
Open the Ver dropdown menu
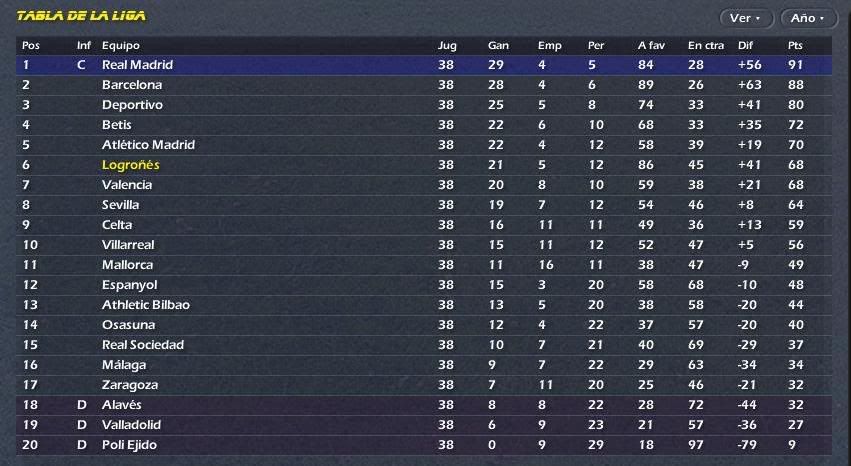(x=746, y=18)
